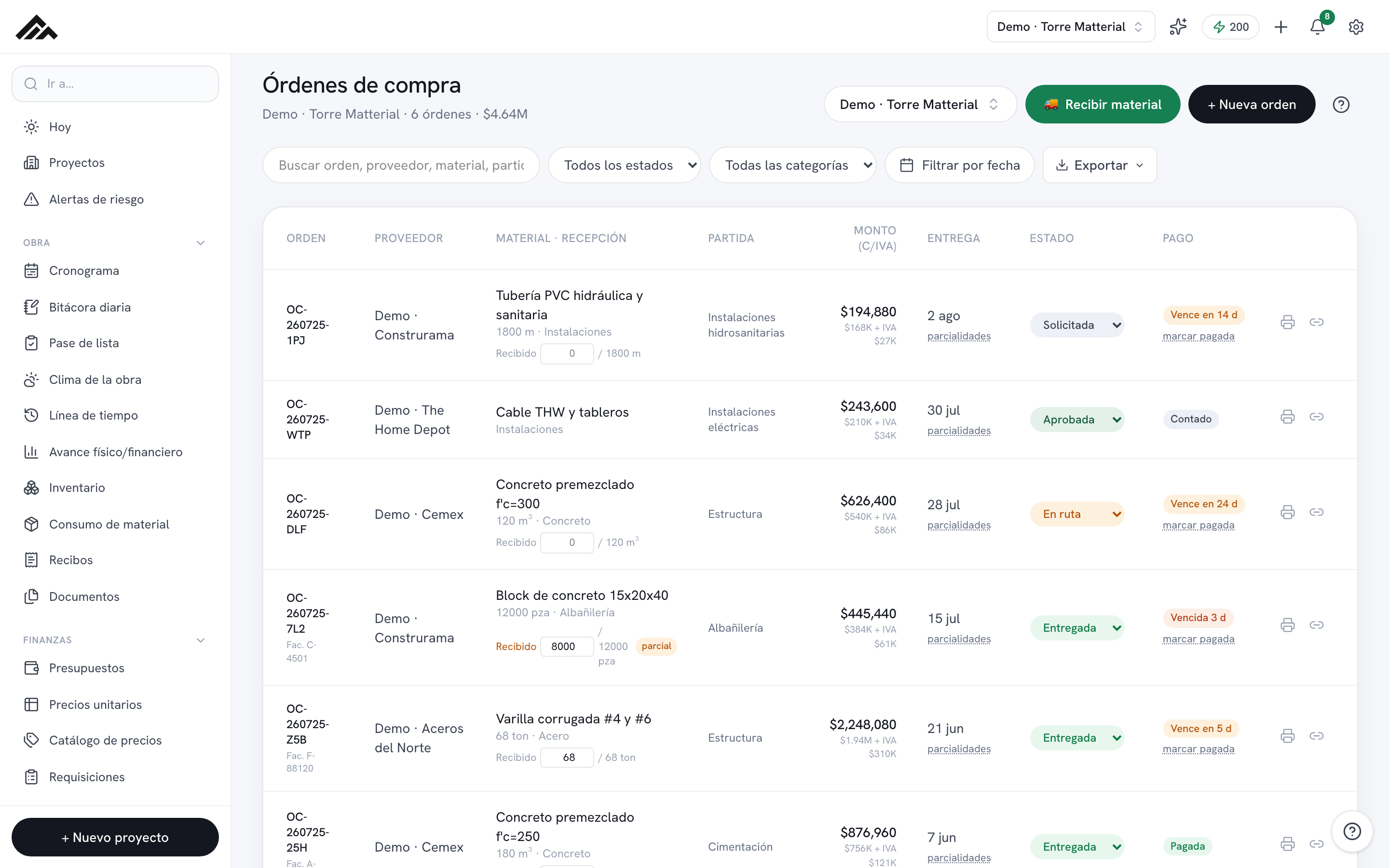This screenshot has height=868, width=1389.
Task: Click Recibido quantity field showing 8000
Action: [x=567, y=646]
